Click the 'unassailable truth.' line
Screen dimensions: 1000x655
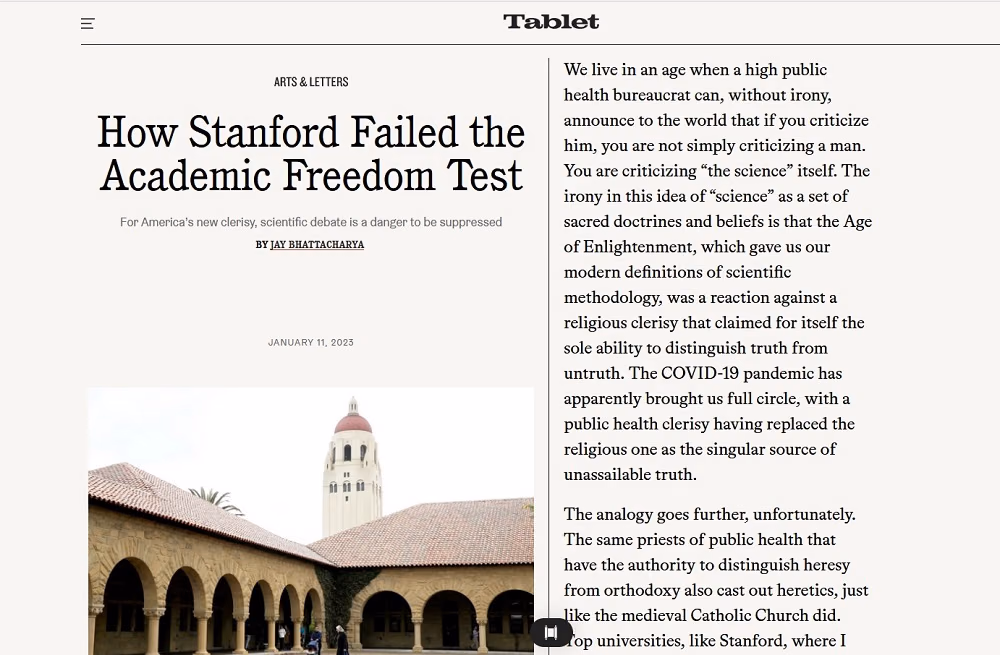(x=630, y=475)
